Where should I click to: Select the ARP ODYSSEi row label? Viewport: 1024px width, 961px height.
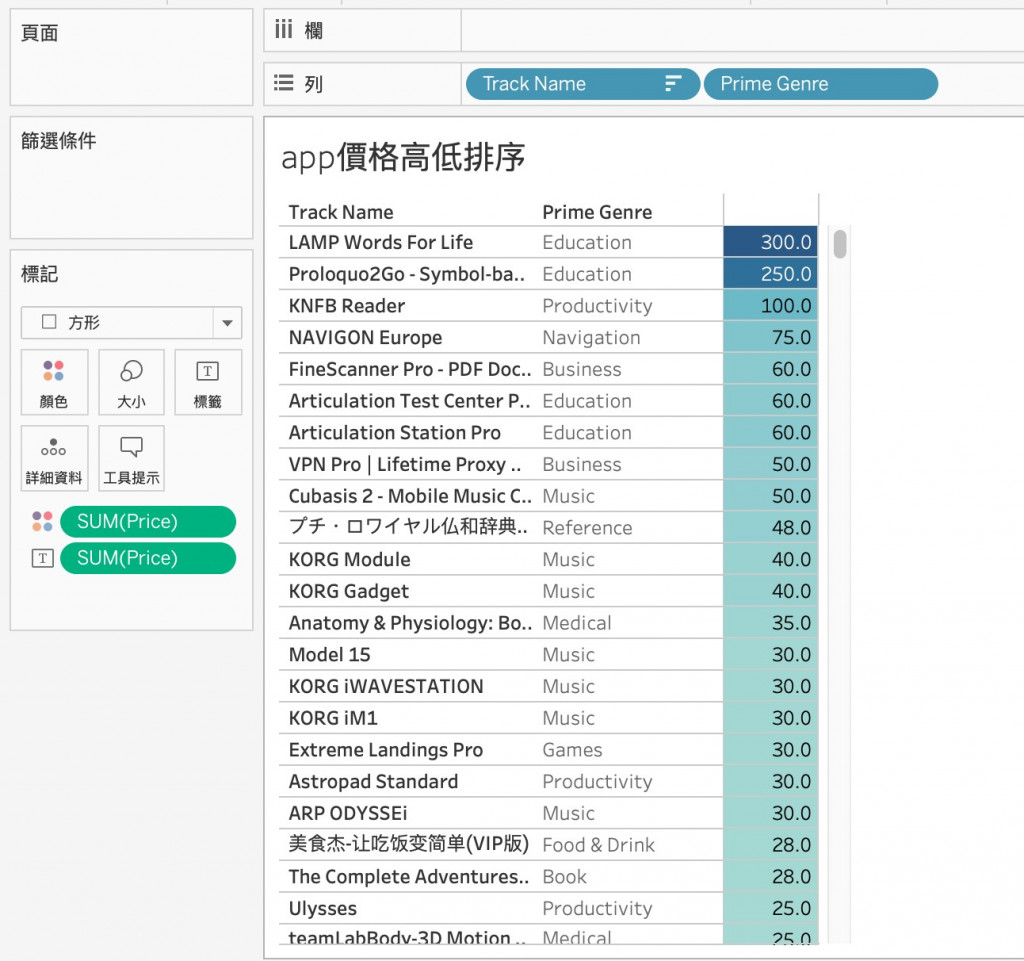pyautogui.click(x=348, y=813)
